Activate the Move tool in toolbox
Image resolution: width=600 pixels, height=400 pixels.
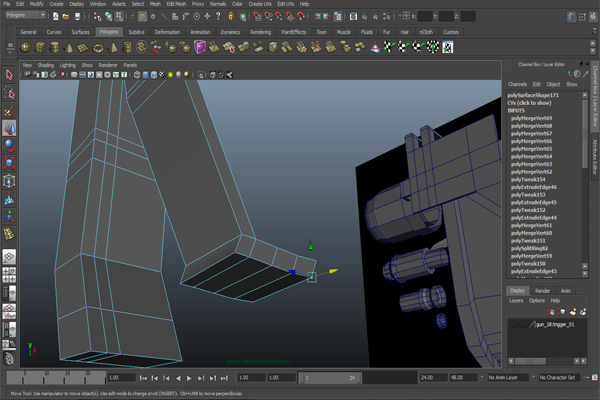9,128
